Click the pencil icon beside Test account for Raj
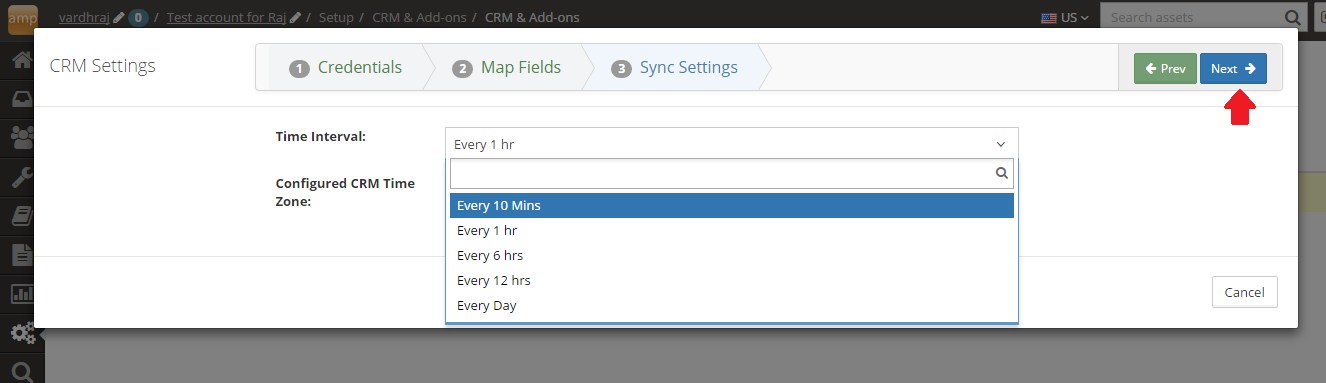Screen dimensions: 1326x383 (x=295, y=17)
